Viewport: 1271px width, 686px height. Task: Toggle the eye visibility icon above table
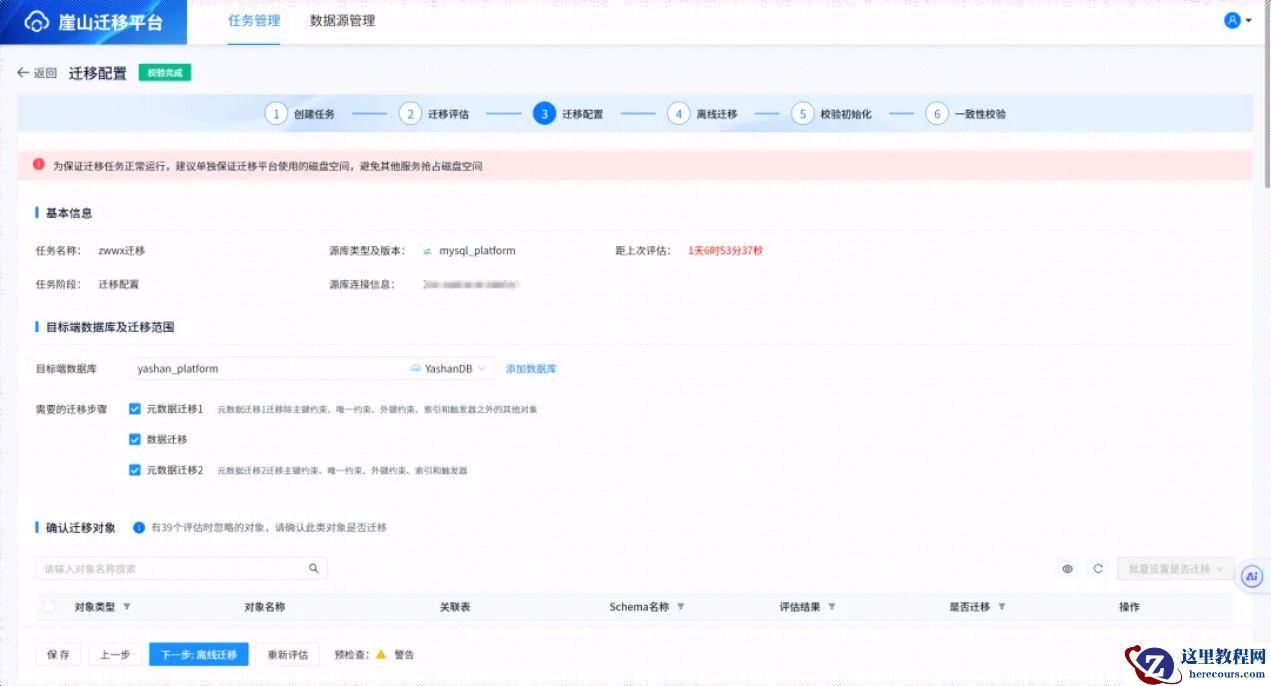click(x=1068, y=568)
